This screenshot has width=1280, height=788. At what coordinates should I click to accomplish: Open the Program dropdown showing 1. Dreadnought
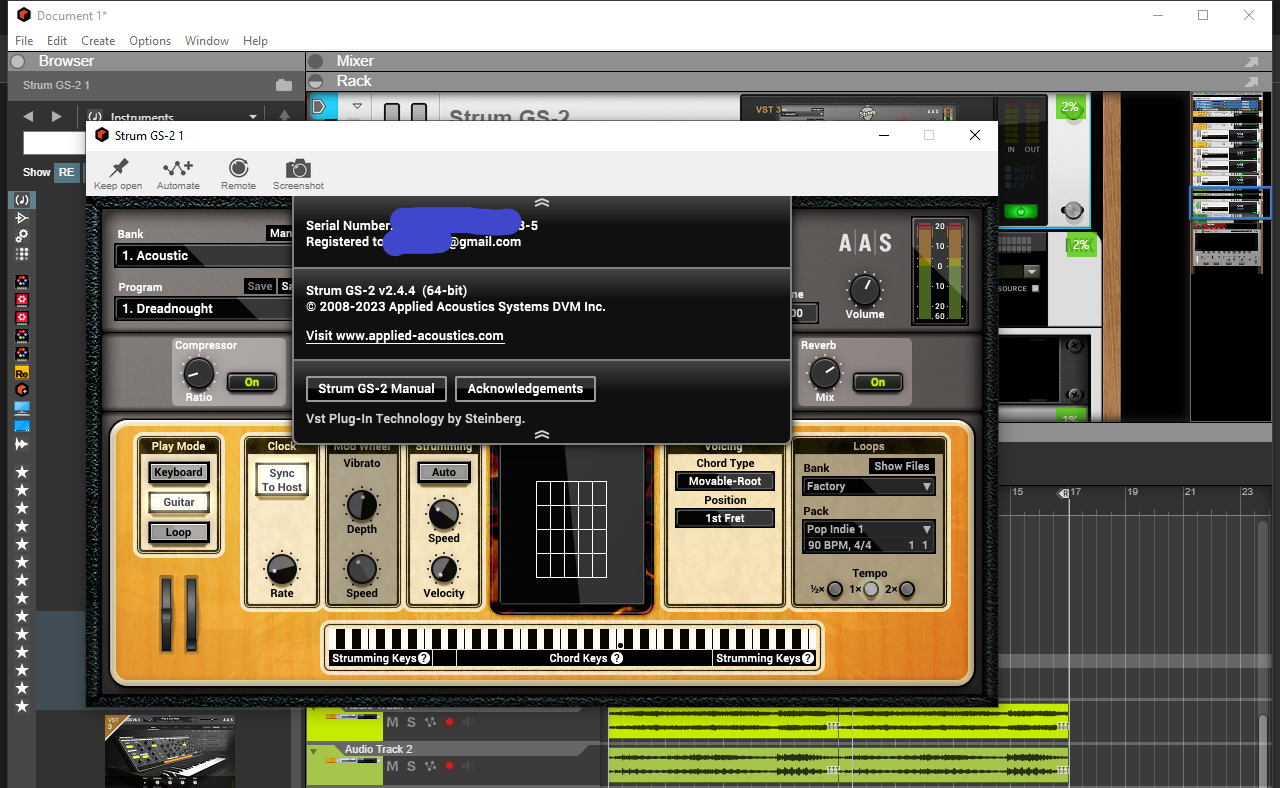coord(204,309)
